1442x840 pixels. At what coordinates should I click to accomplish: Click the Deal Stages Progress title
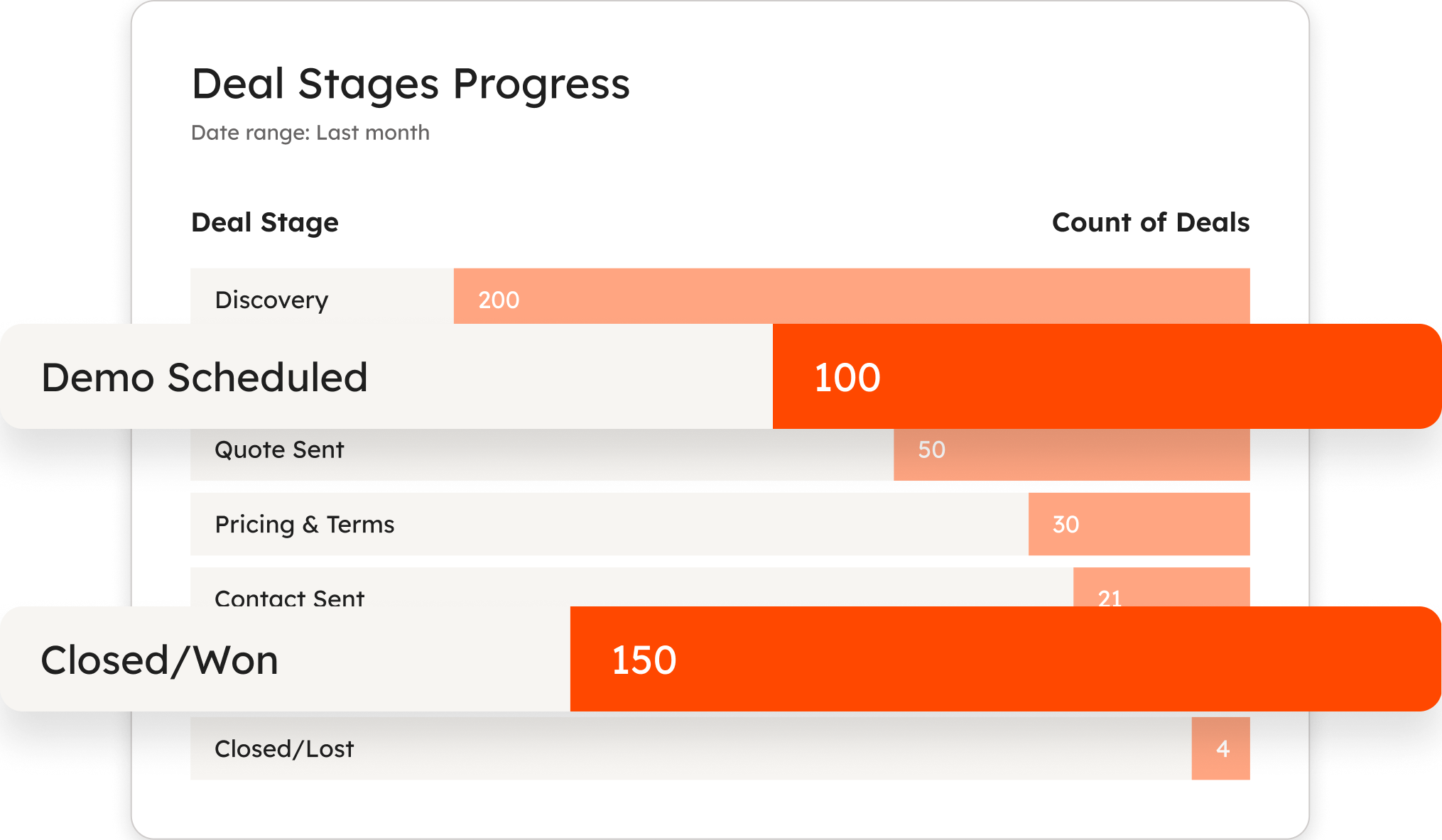pos(411,84)
